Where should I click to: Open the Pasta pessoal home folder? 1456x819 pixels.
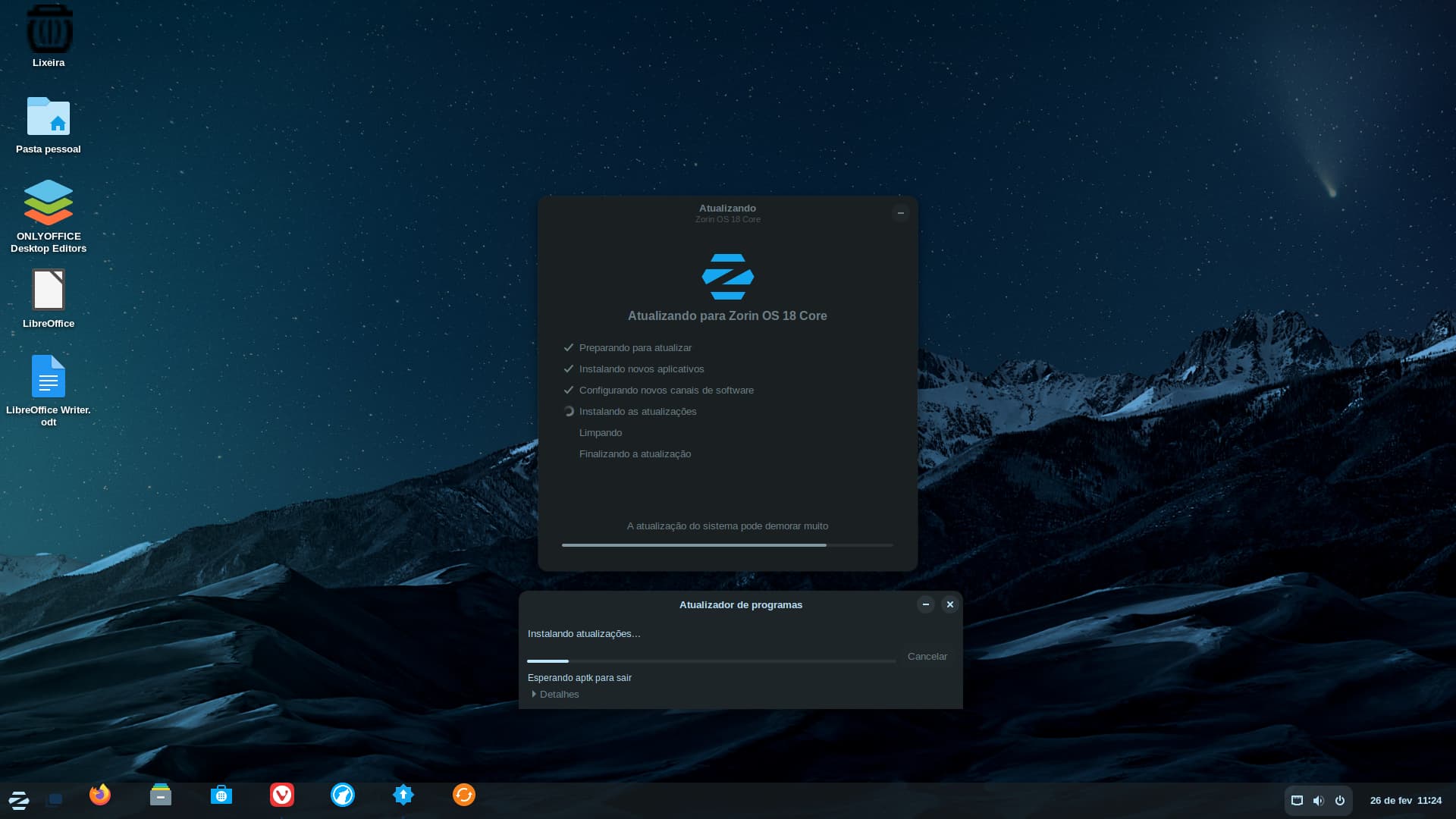49,118
